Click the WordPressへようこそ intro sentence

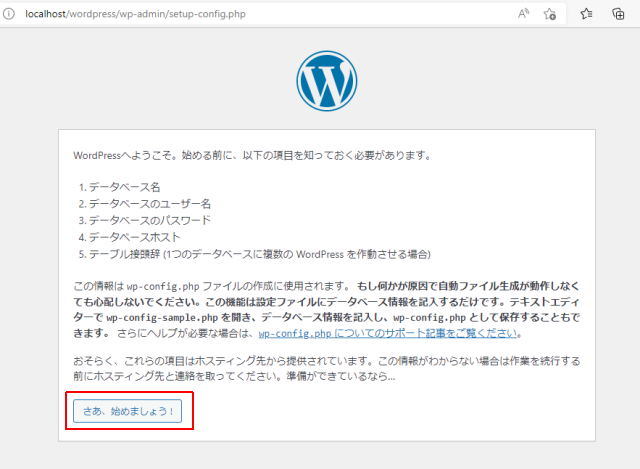[x=252, y=156]
